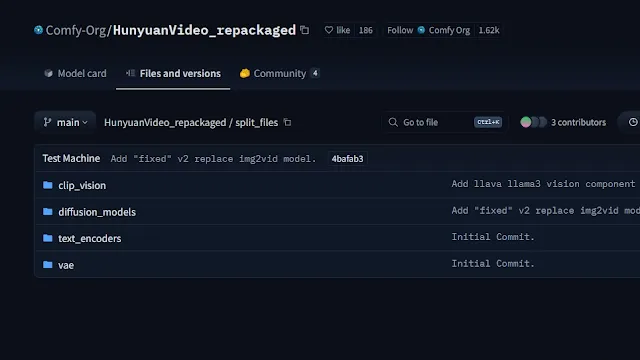Open the HunyuanVideo_repackaged breadcrumb link

165,122
